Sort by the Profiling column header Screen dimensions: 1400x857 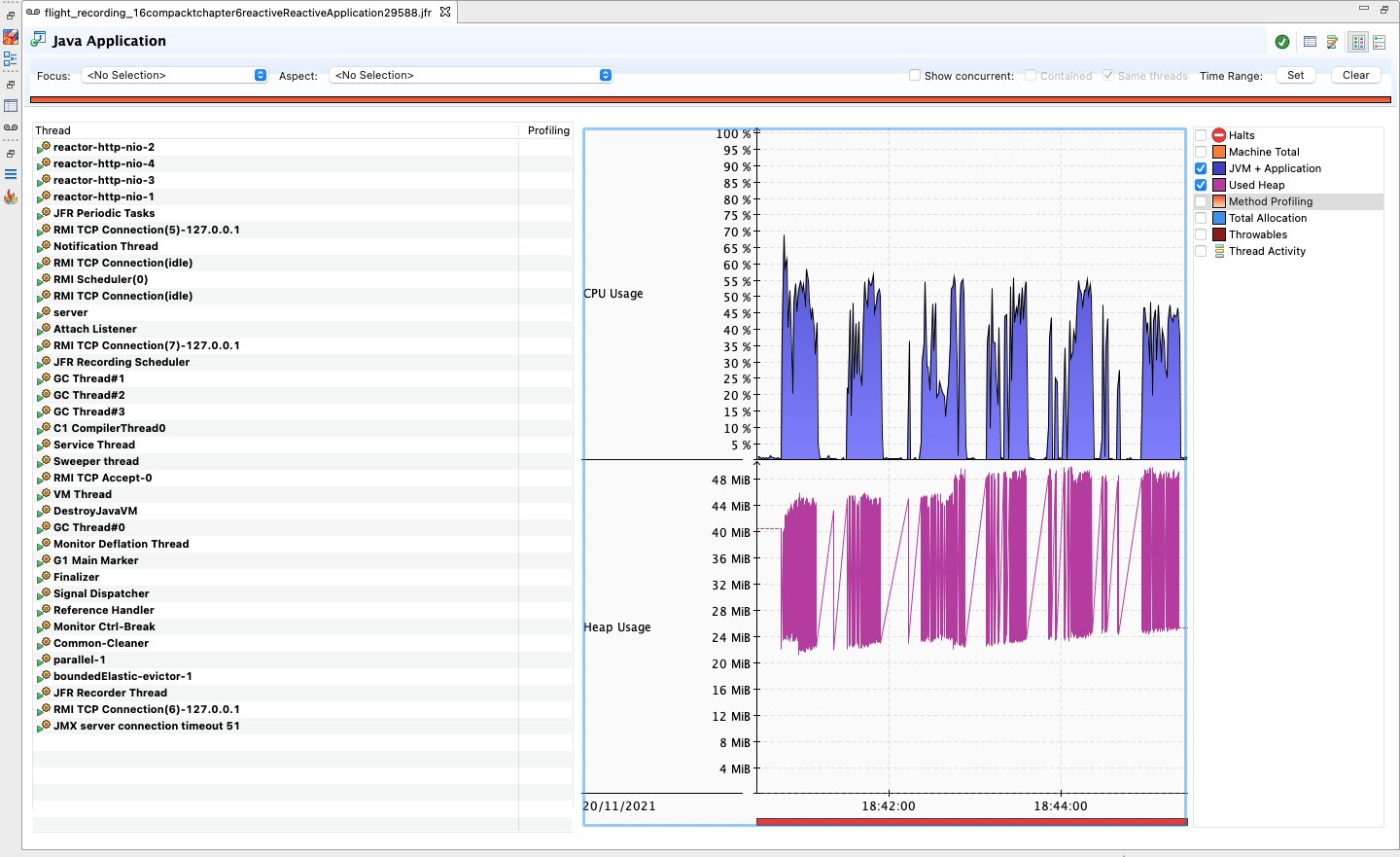click(x=546, y=130)
